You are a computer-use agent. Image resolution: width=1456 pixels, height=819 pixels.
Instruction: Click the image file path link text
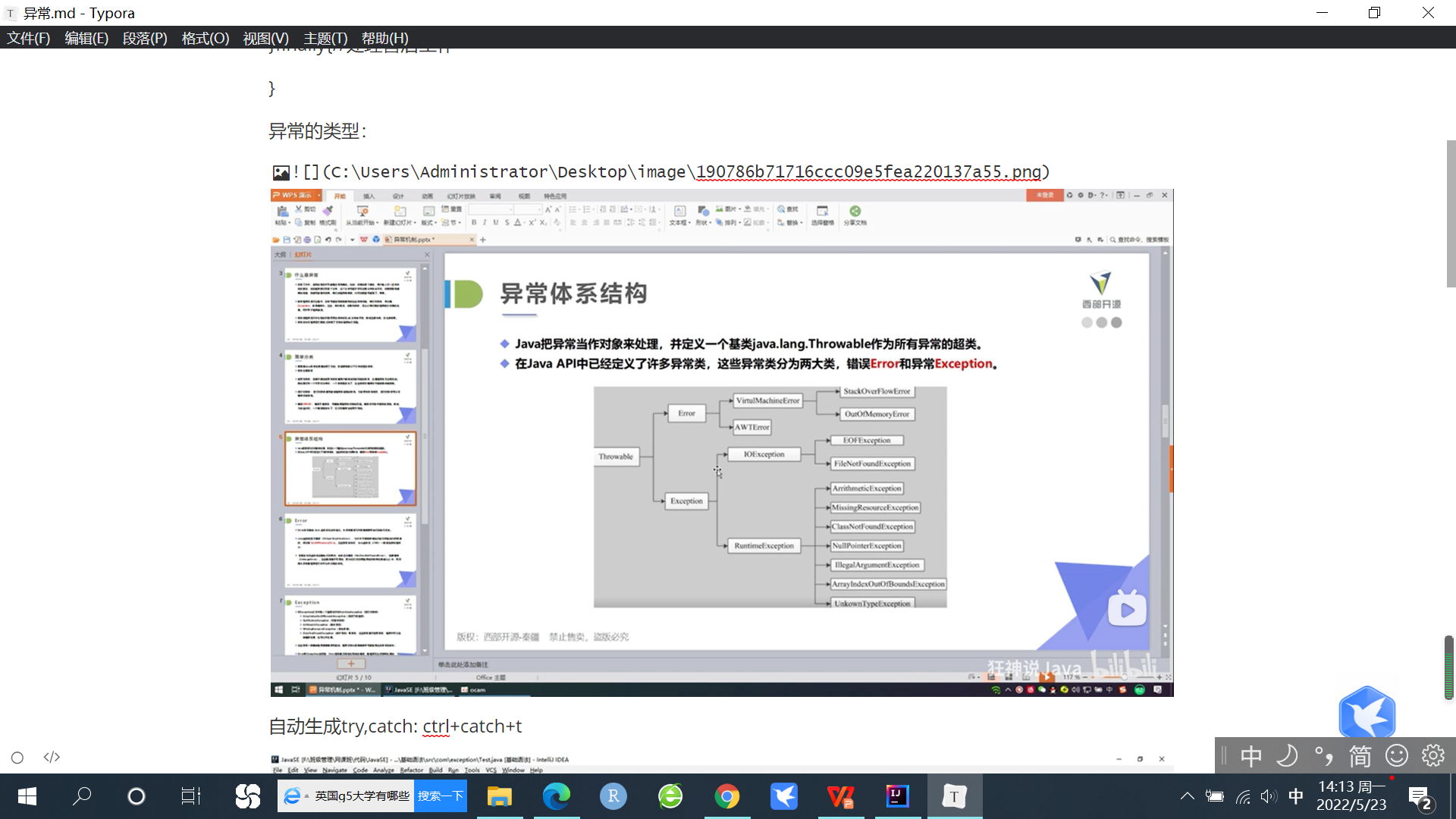click(868, 172)
